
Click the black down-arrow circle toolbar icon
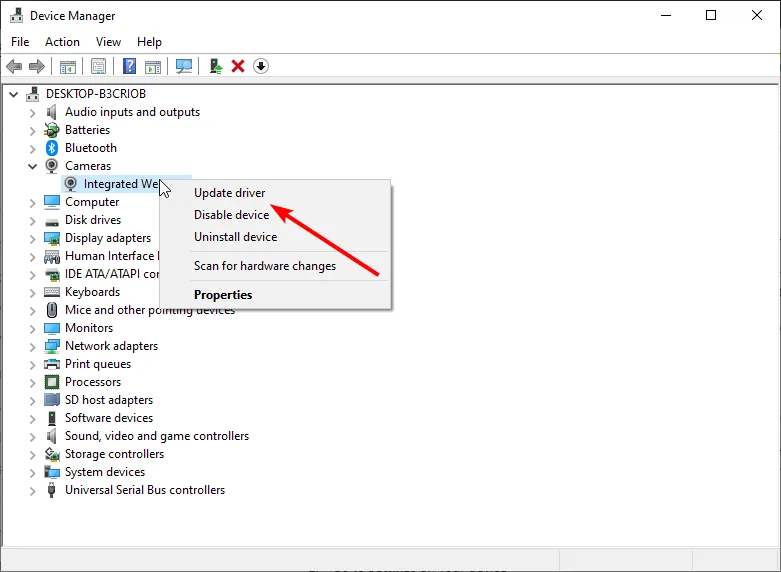pos(261,66)
